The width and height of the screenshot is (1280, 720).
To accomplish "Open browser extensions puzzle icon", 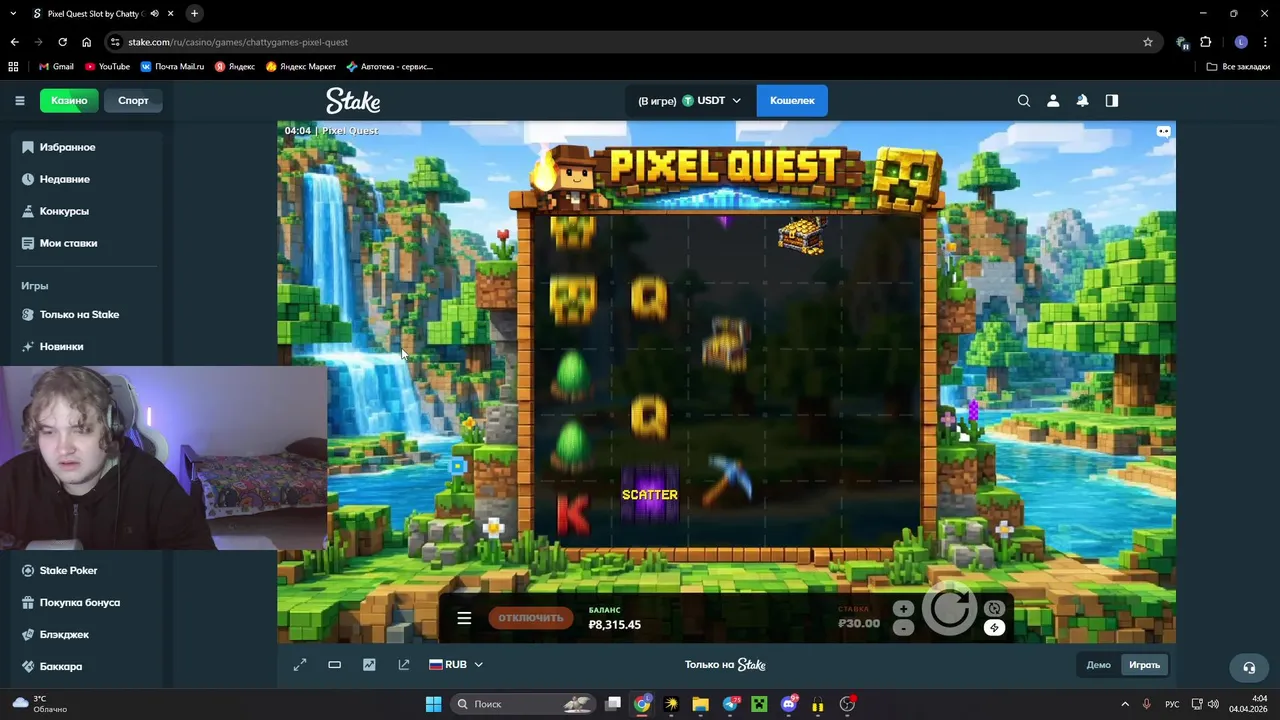I will (1206, 42).
